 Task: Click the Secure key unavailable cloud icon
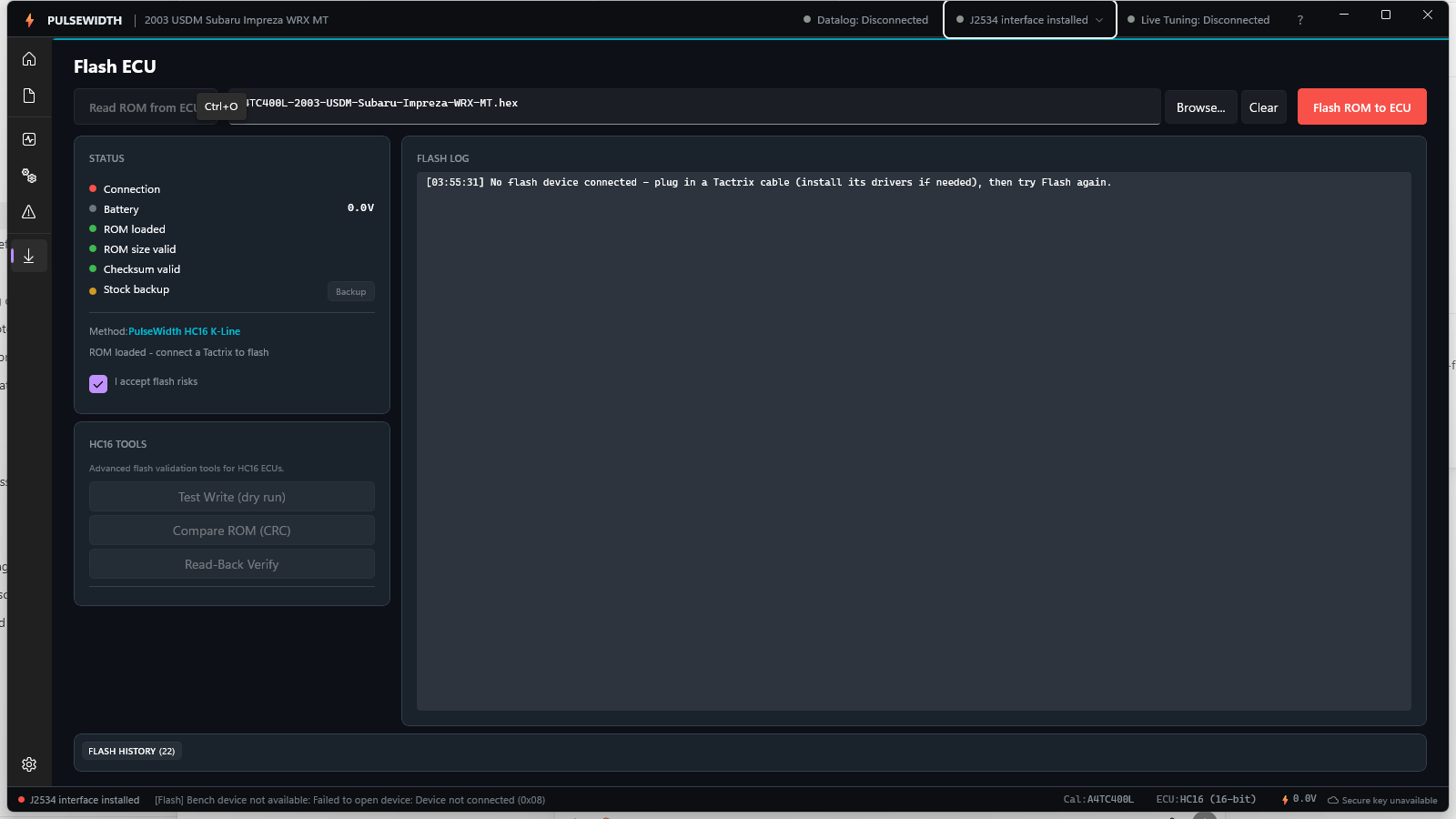(1332, 800)
